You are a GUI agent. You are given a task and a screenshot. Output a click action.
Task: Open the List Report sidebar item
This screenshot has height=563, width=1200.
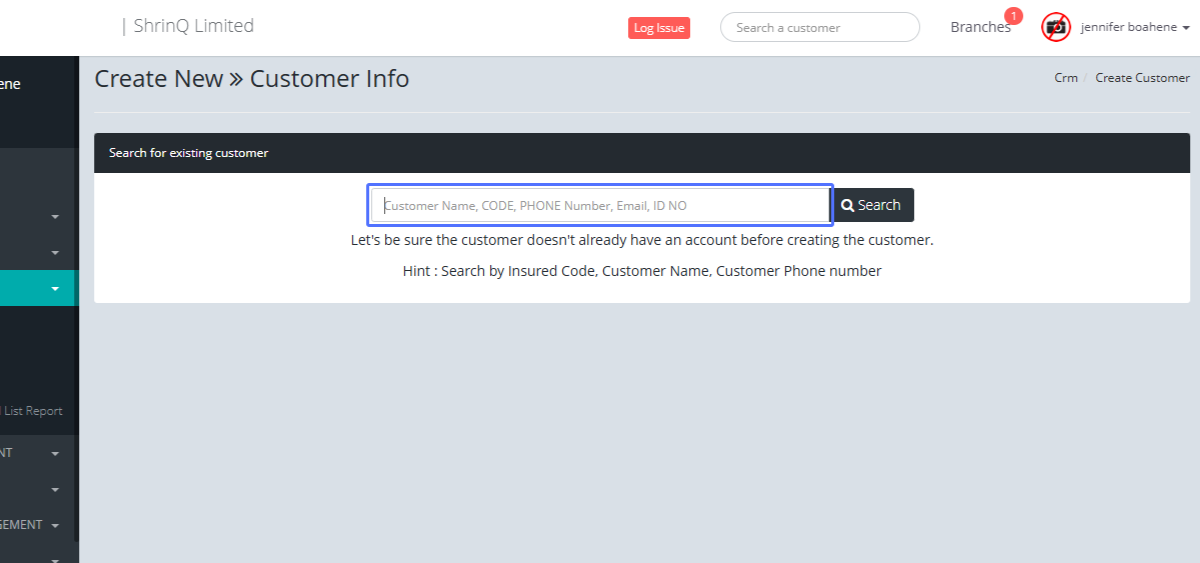tap(32, 411)
